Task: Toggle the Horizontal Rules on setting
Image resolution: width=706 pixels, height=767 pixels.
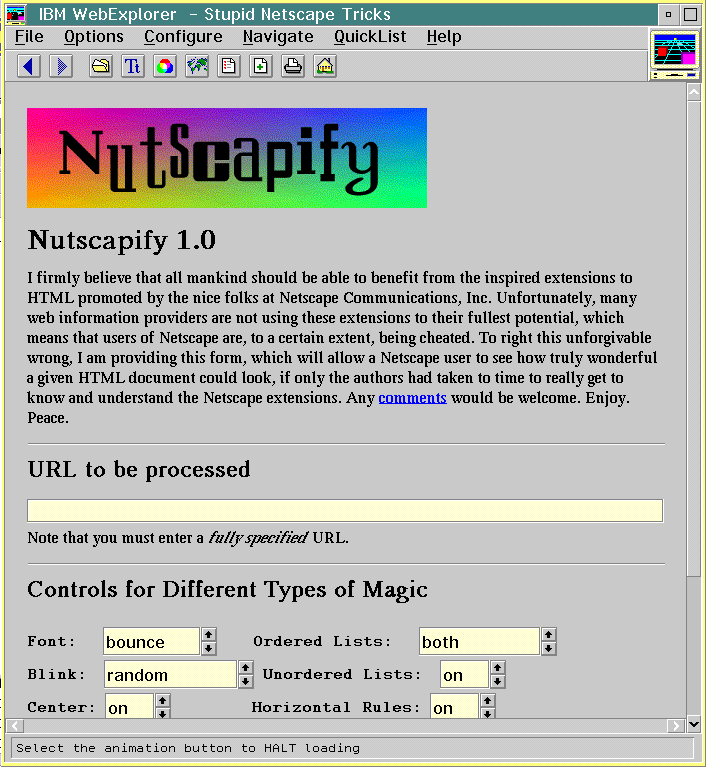Action: pos(487,707)
